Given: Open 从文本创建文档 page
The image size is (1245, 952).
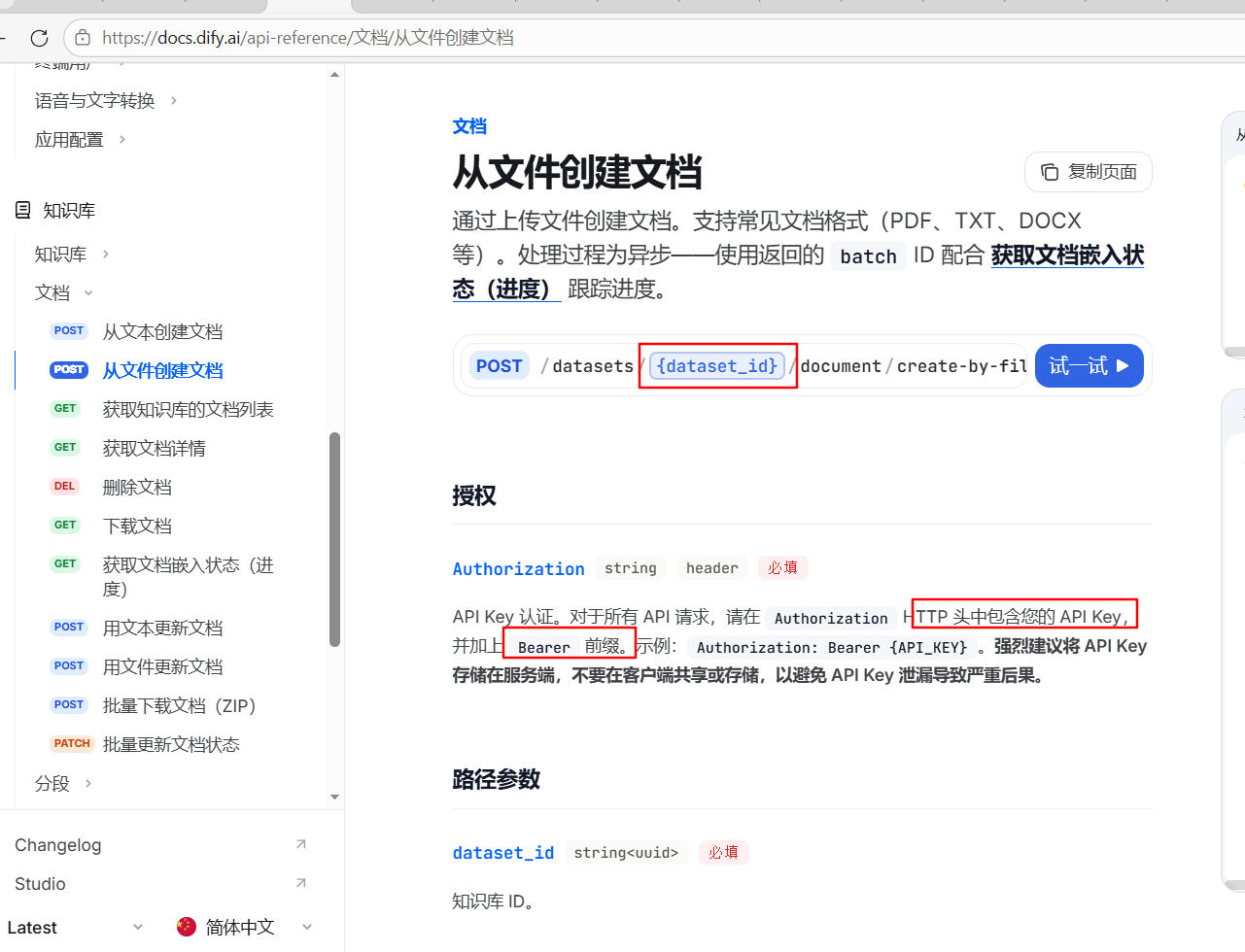Looking at the screenshot, I should (163, 332).
